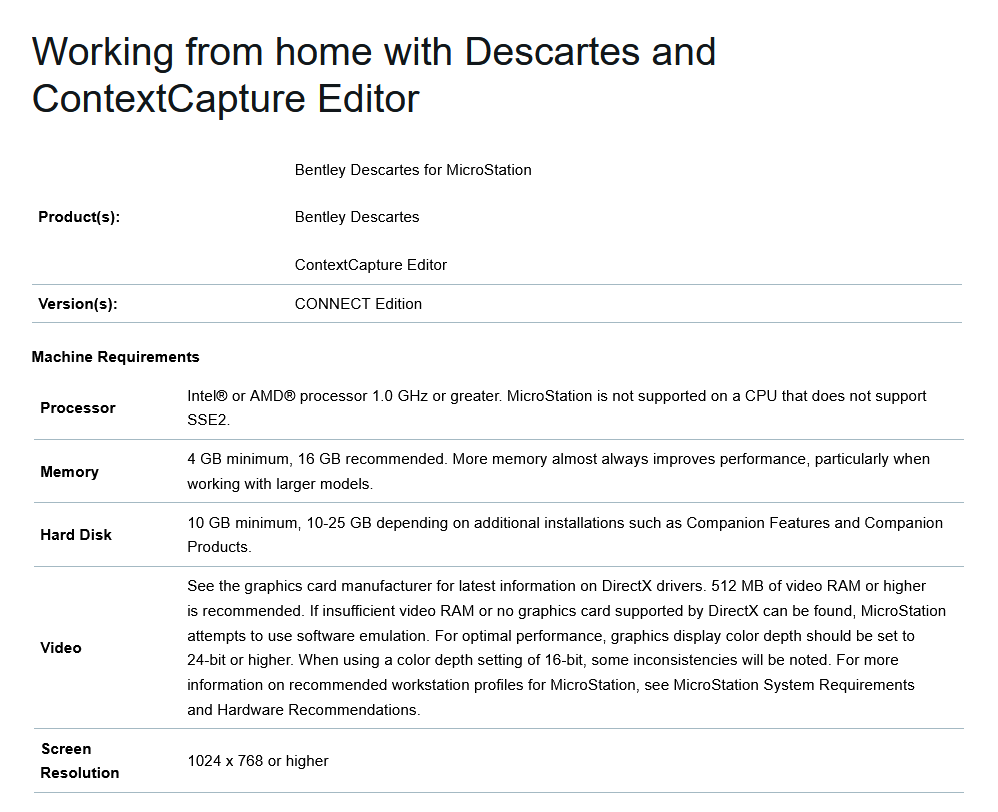Viewport: 998px width, 812px height.
Task: Click the 1024 x 768 or higher value
Action: pyautogui.click(x=258, y=761)
